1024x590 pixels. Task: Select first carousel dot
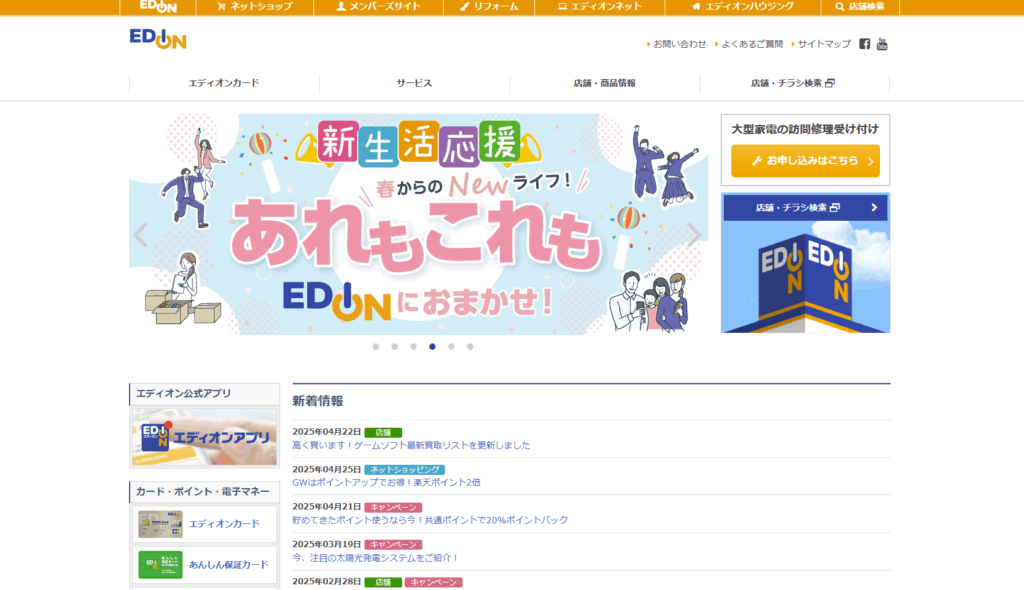pos(376,347)
